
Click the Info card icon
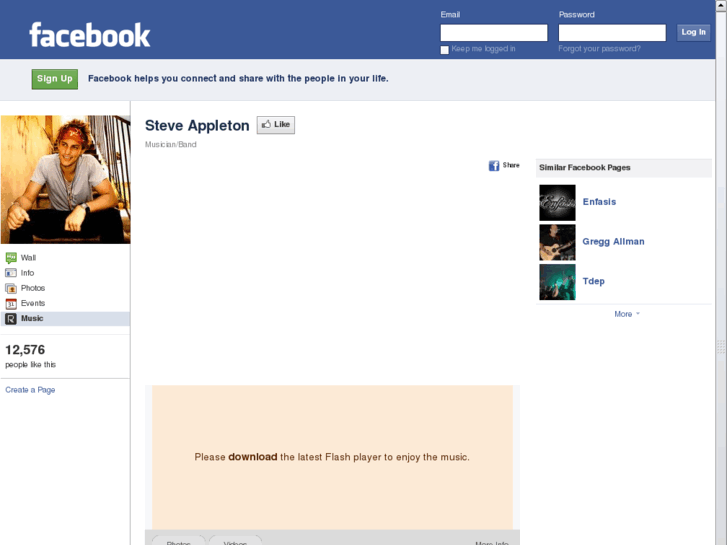11,273
